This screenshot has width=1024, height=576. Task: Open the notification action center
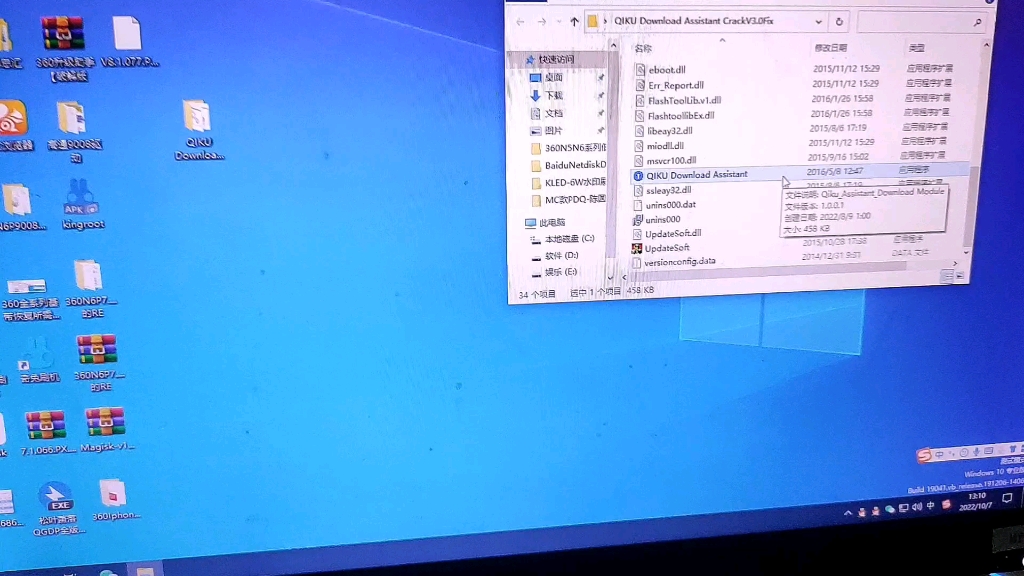click(1007, 498)
